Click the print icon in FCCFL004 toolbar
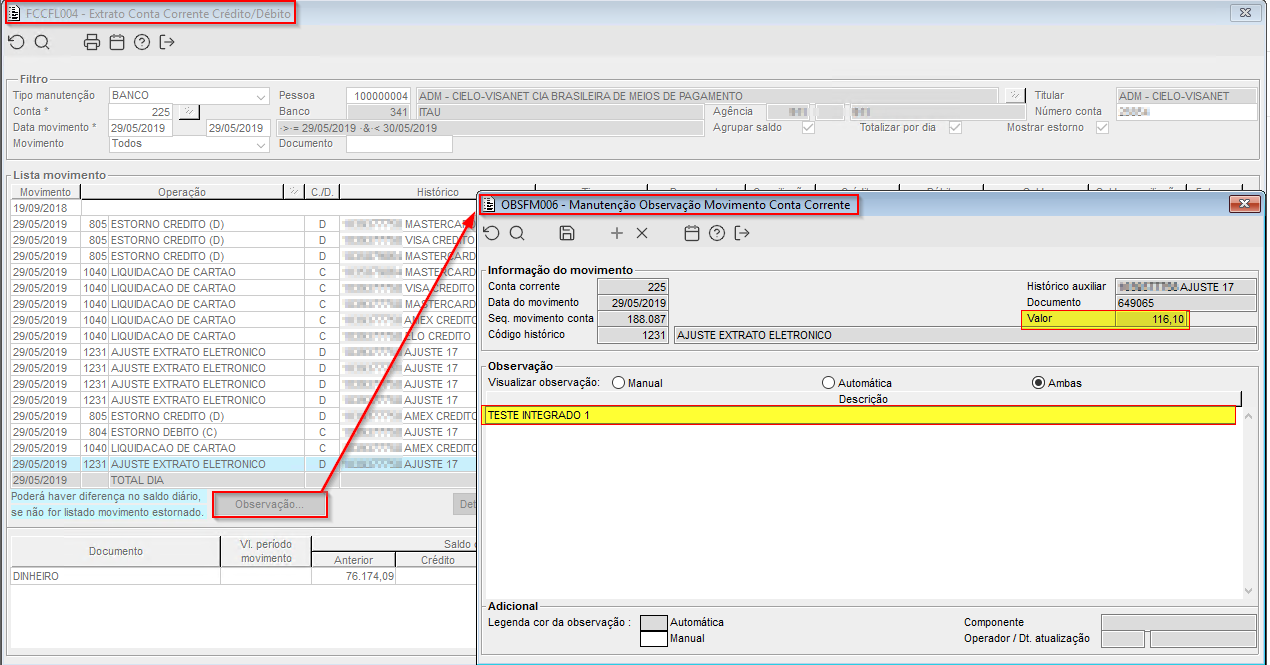Image resolution: width=1270 pixels, height=665 pixels. [x=92, y=42]
